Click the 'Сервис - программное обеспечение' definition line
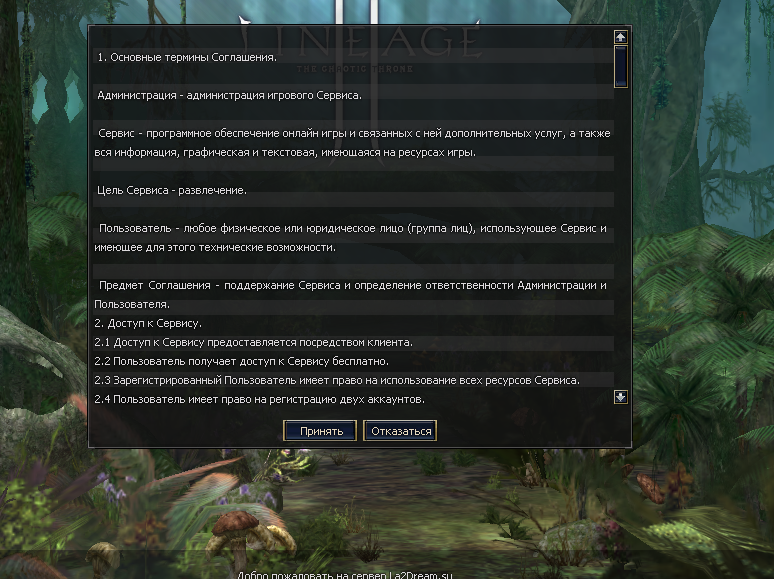Screen dimensions: 774x579 [x=354, y=133]
